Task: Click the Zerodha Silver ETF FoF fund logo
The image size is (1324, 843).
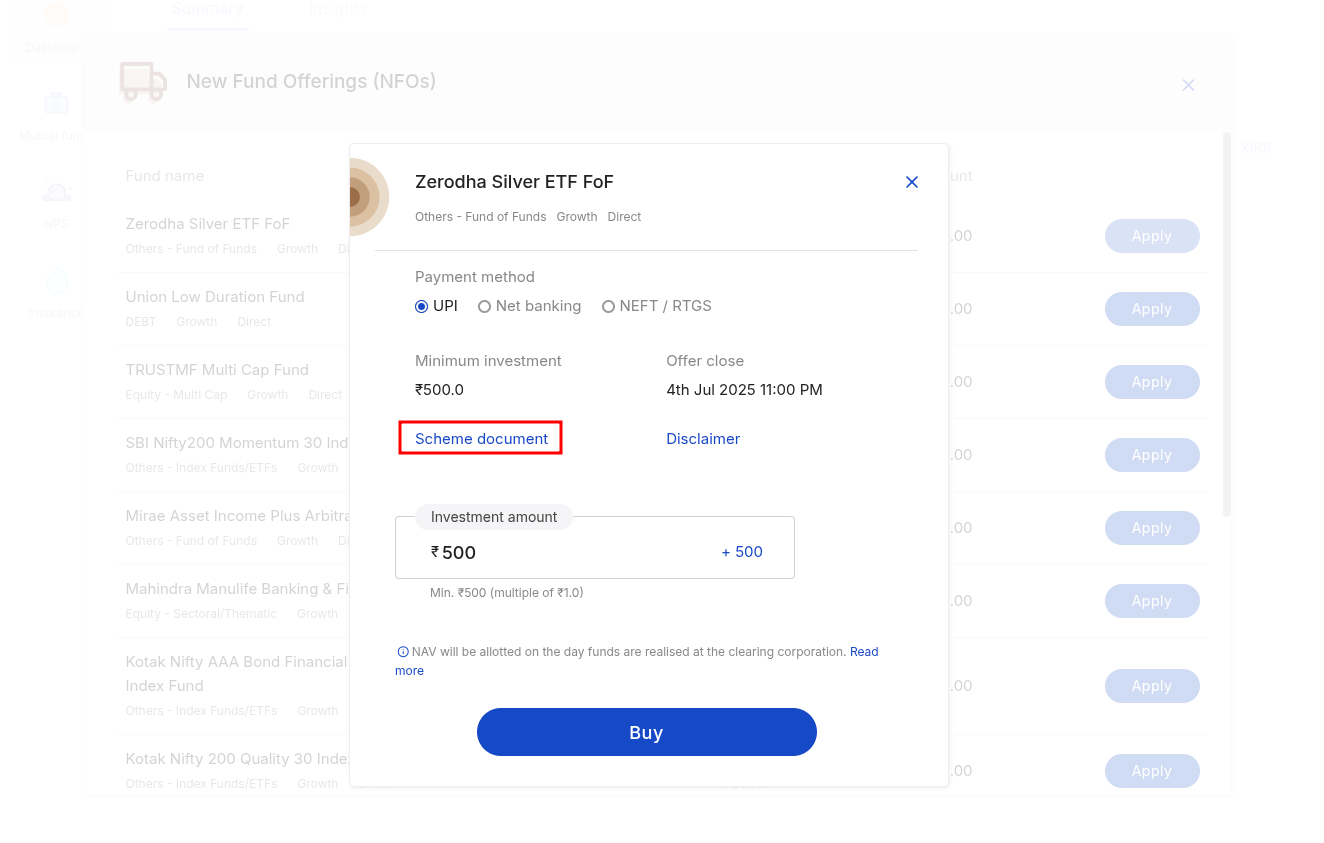Action: [x=368, y=196]
